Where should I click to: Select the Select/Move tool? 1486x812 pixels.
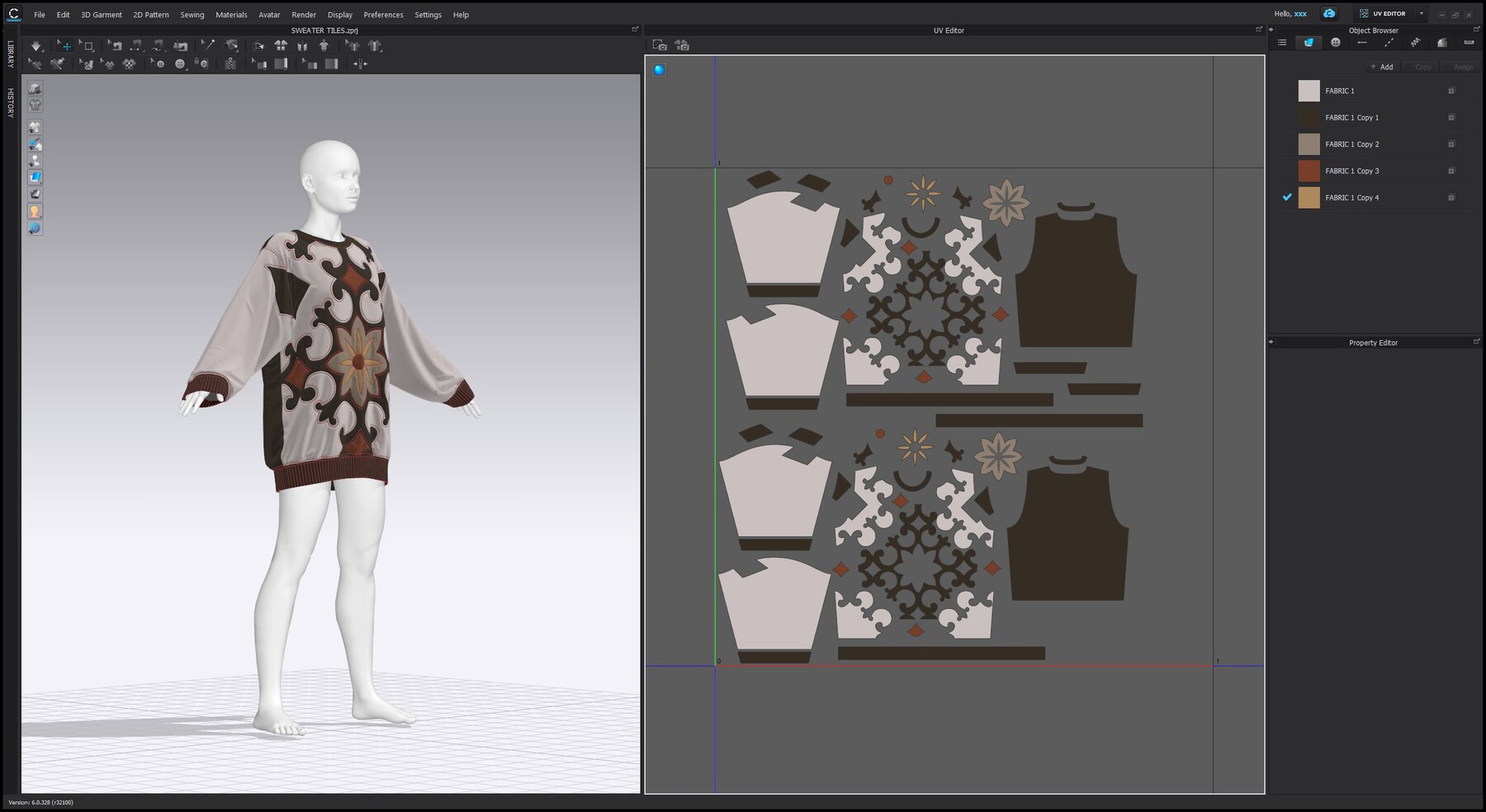pos(64,46)
